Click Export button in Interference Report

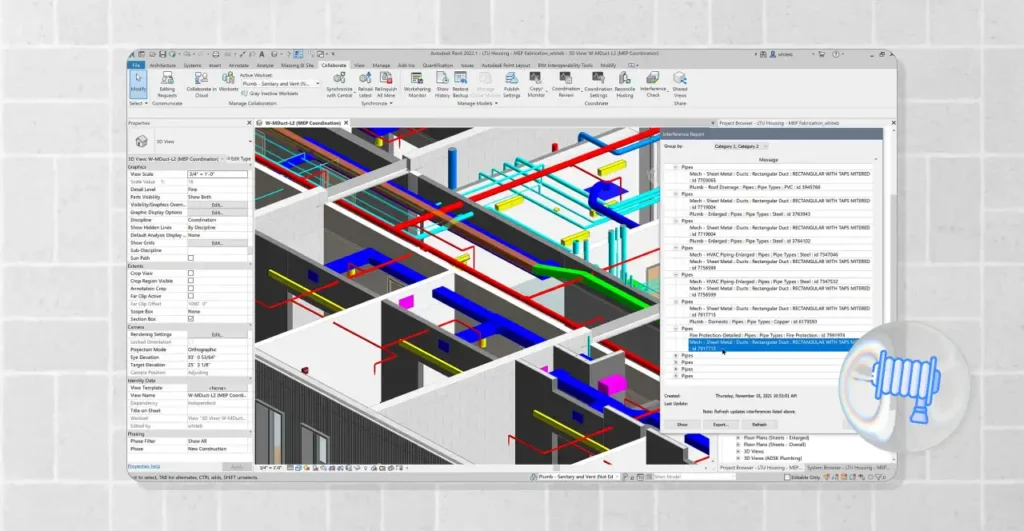click(x=720, y=425)
